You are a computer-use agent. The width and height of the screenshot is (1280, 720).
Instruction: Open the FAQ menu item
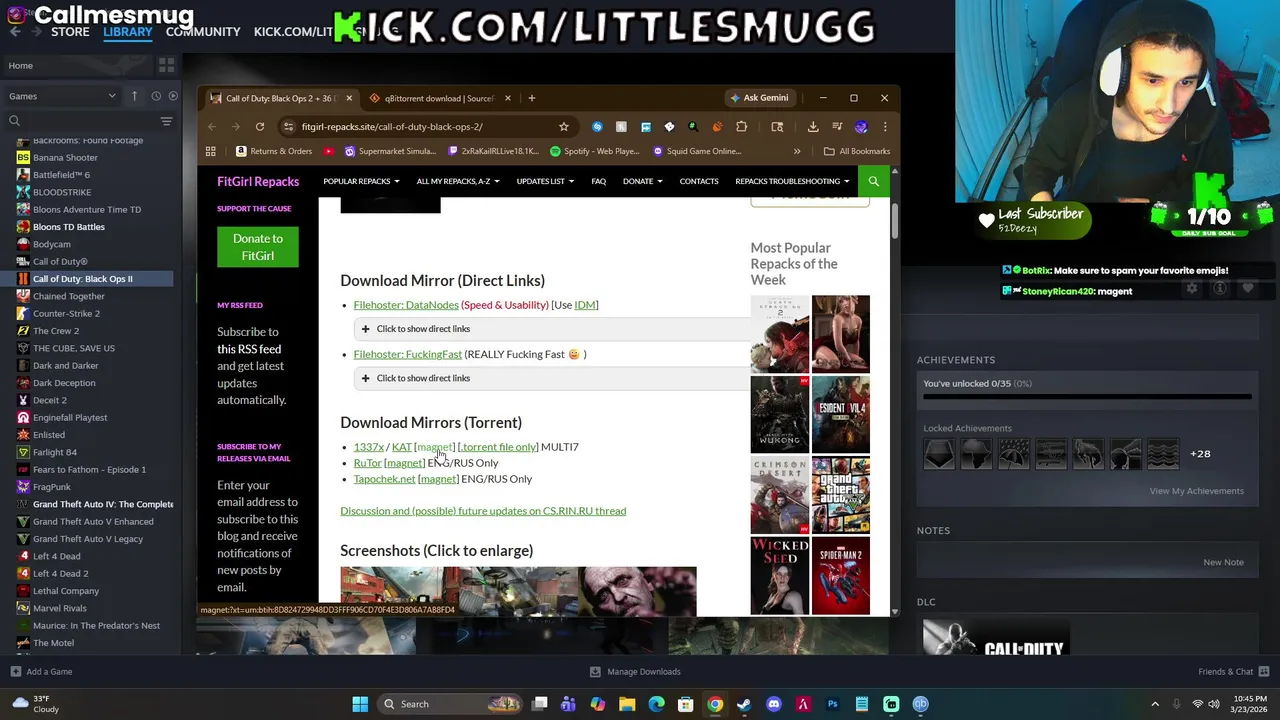click(598, 181)
